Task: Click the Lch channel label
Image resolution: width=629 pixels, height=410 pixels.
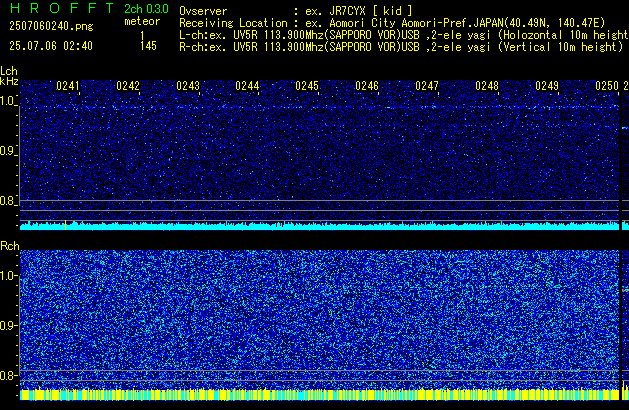Action: point(9,71)
